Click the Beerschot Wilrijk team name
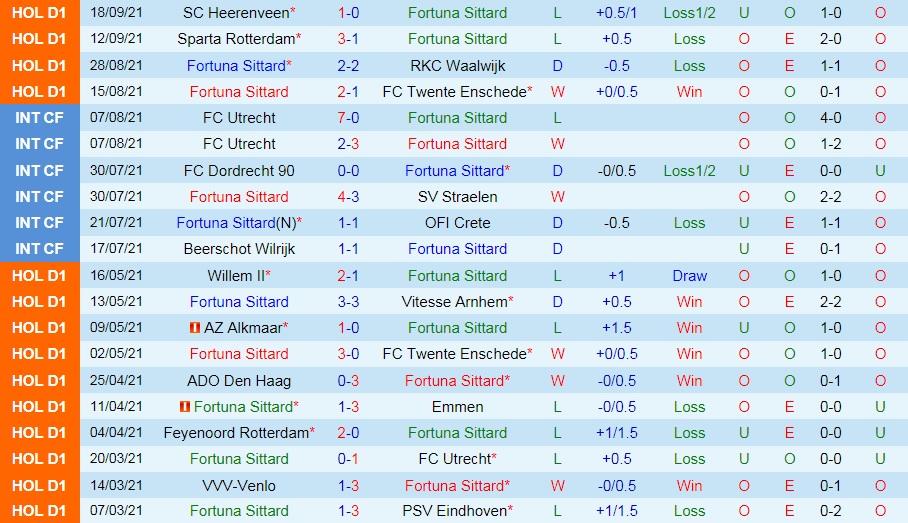The width and height of the screenshot is (908, 523). coord(239,249)
